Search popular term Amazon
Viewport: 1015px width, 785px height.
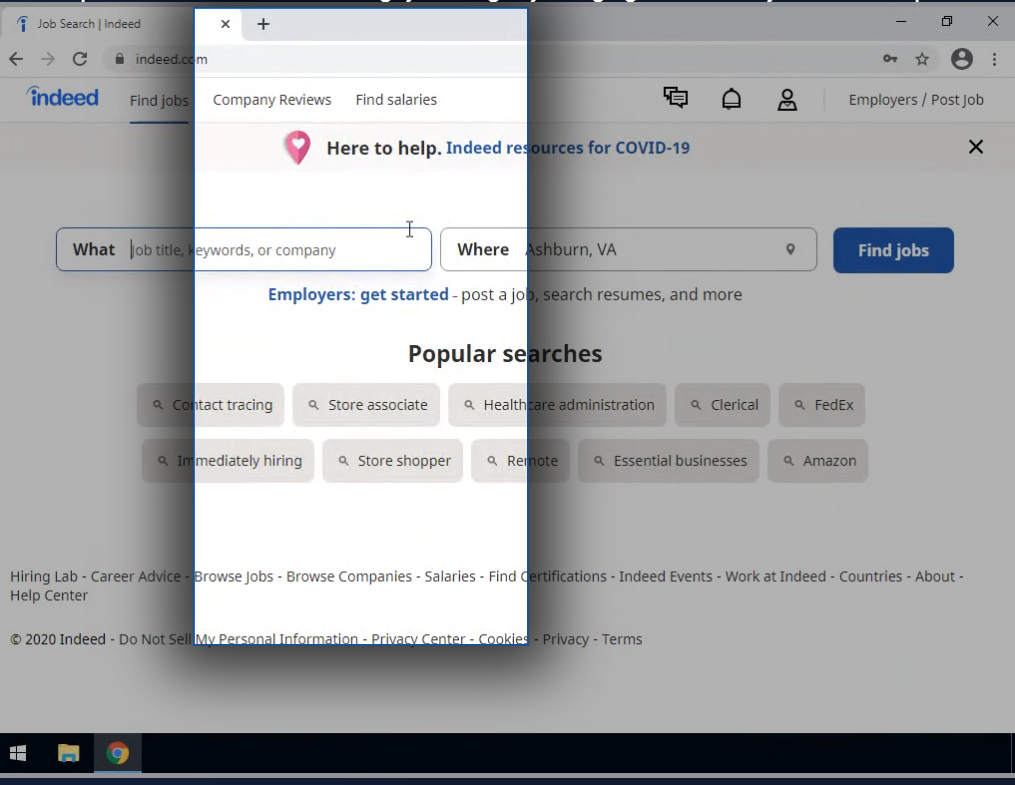pos(818,461)
